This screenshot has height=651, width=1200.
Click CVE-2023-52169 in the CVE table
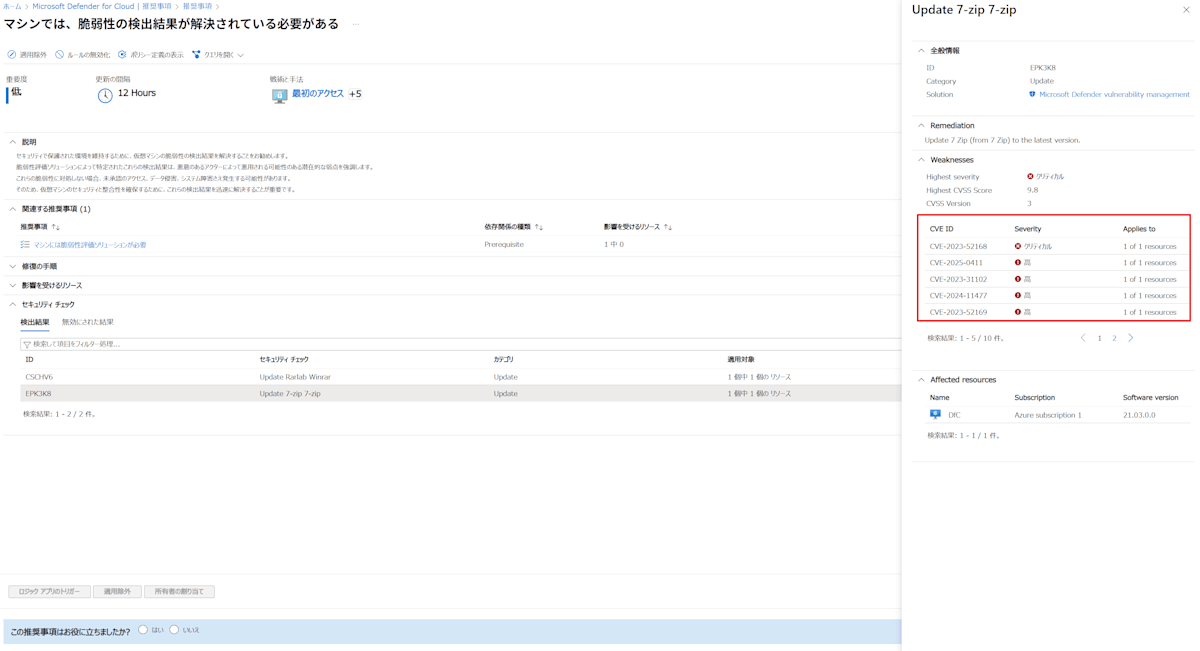point(958,312)
